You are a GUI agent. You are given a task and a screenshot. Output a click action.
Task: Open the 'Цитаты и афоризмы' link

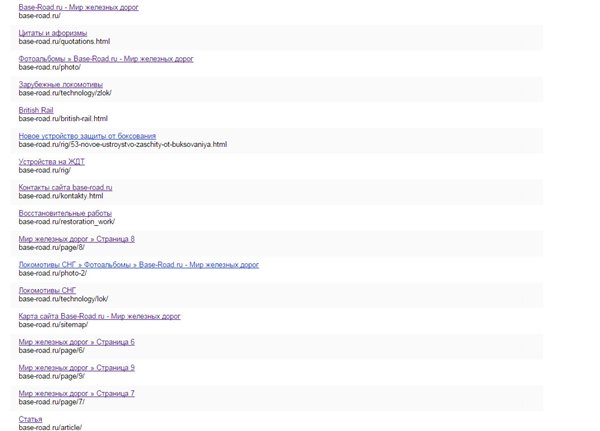coord(53,33)
